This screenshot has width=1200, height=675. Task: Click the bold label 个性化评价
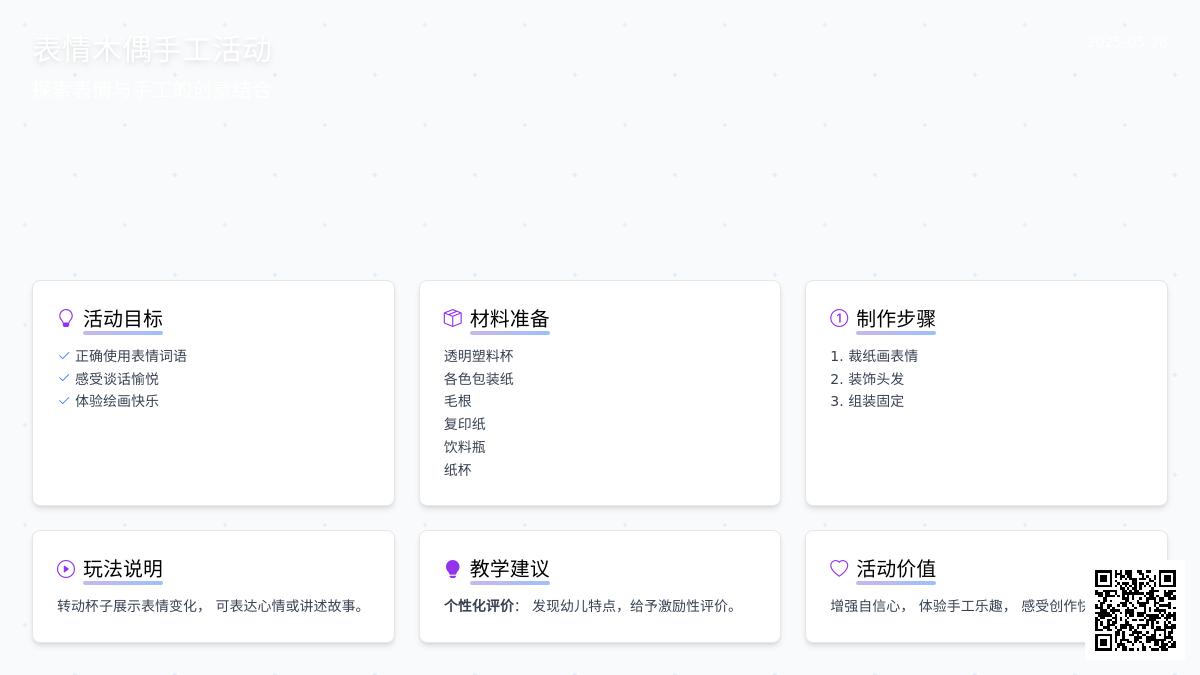coord(479,606)
